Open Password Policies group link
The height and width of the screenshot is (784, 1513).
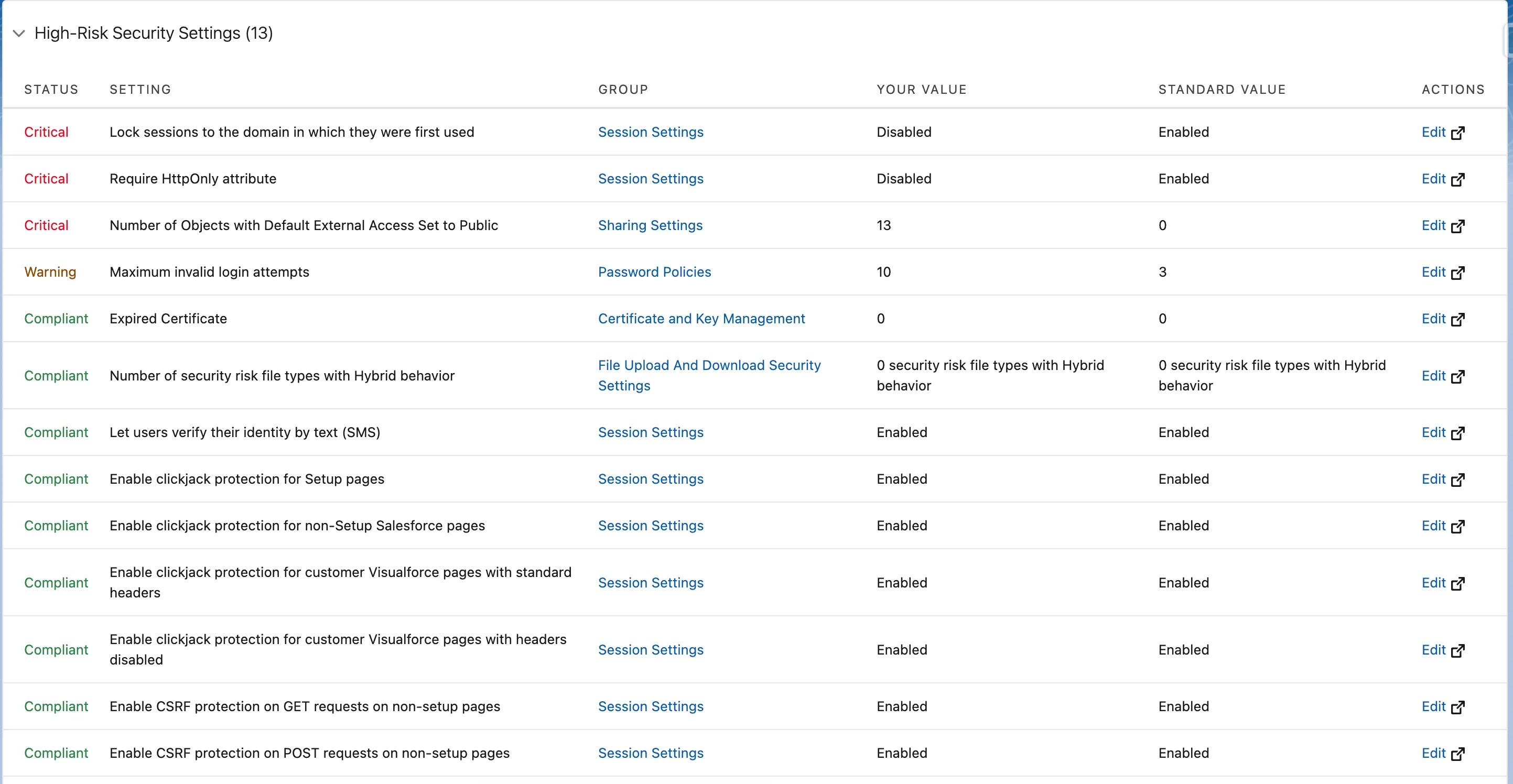click(x=654, y=272)
